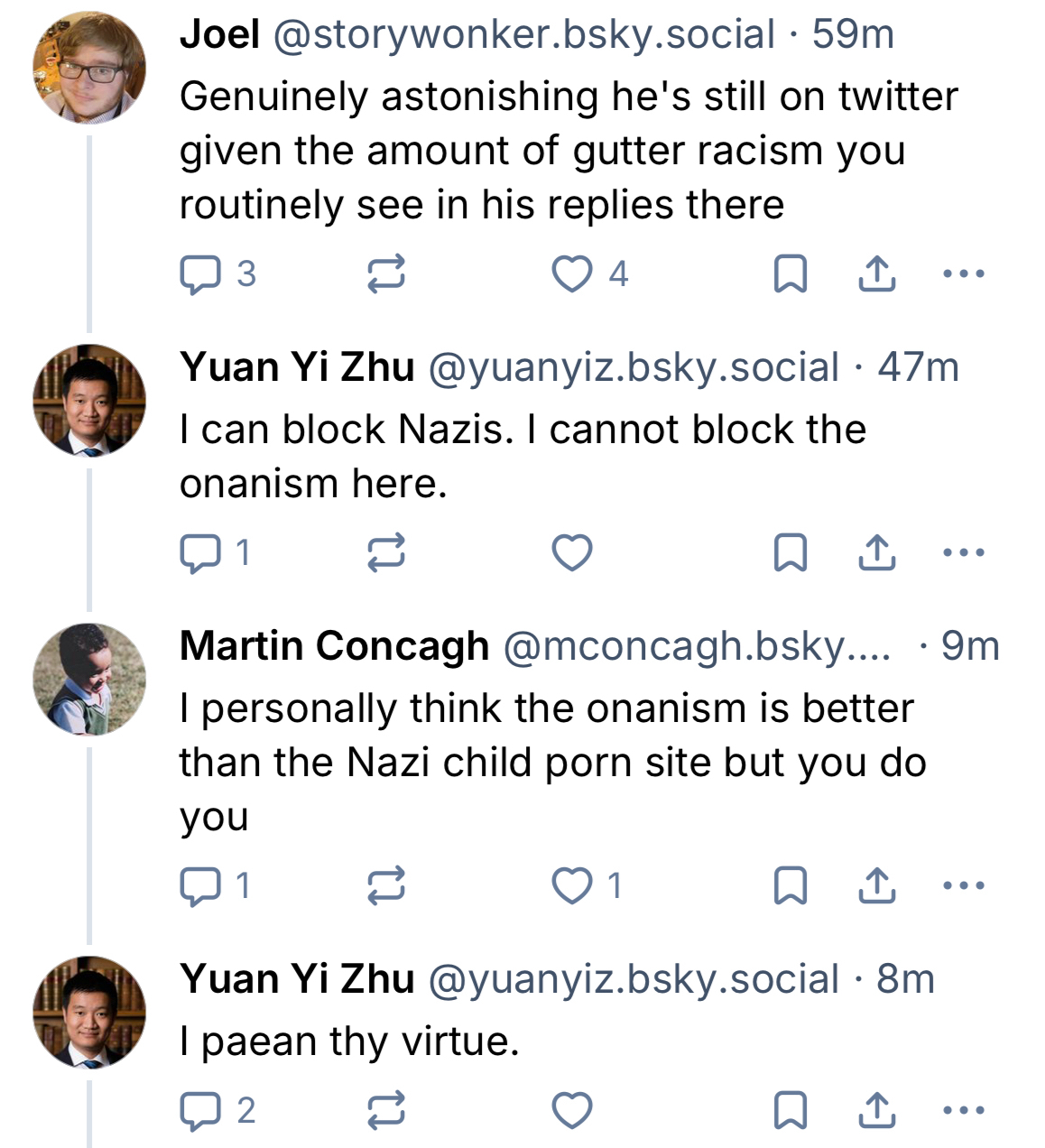Visit the @storywonker.bsky.social handle
The width and height of the screenshot is (1045, 1148).
pyautogui.click(x=523, y=35)
